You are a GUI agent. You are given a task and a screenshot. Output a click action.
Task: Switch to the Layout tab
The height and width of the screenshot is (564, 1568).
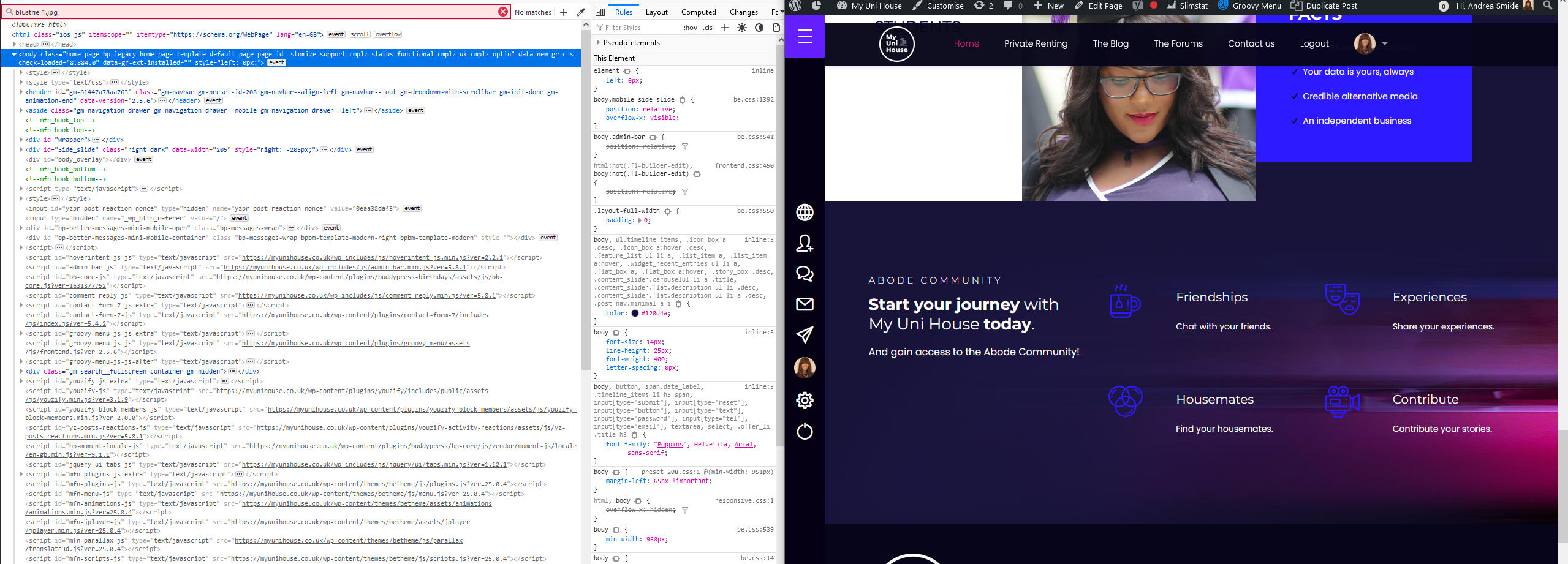point(656,12)
